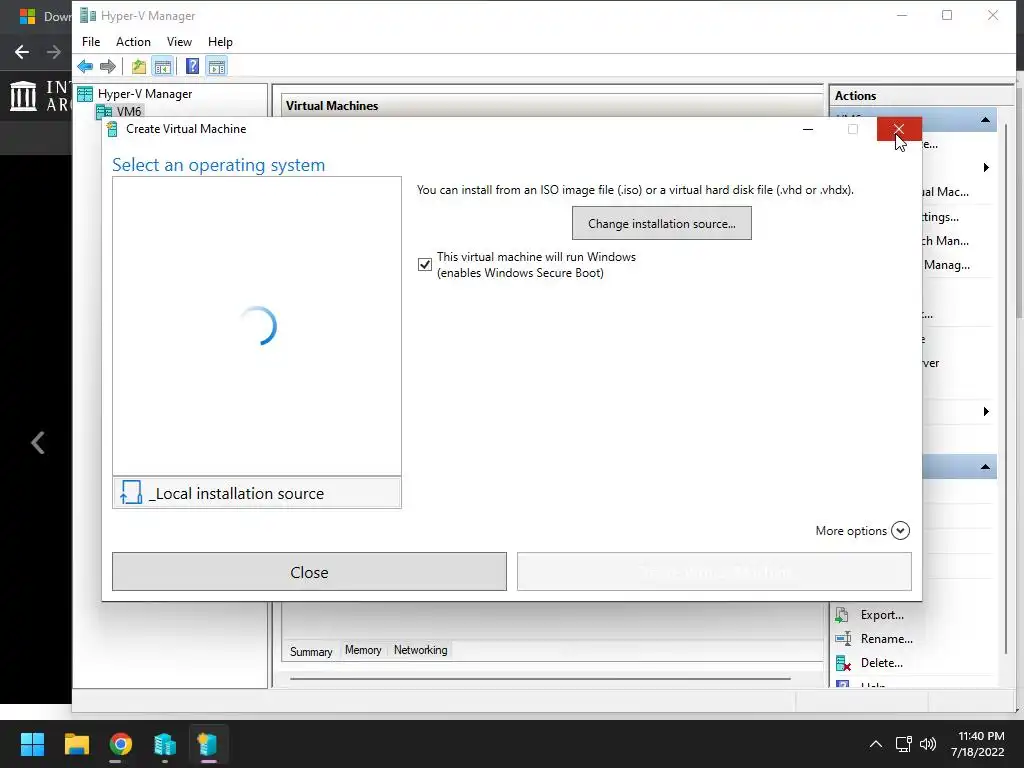Open Create Virtual Machine taskbar icon
Image resolution: width=1024 pixels, height=768 pixels.
coord(208,744)
